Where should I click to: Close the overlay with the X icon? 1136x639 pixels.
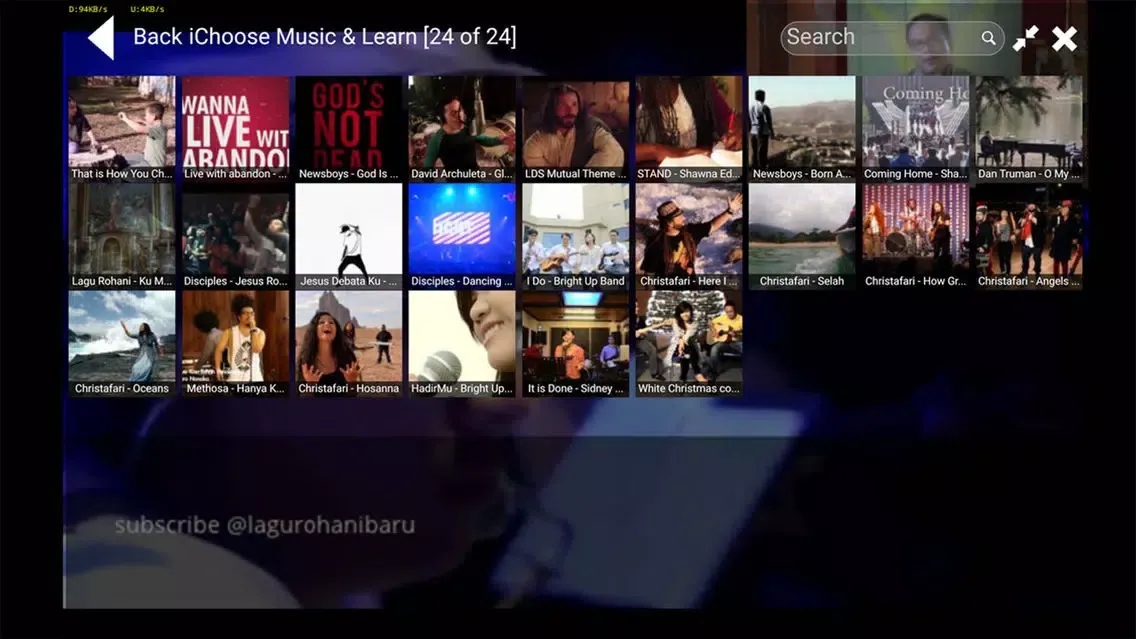[1064, 38]
